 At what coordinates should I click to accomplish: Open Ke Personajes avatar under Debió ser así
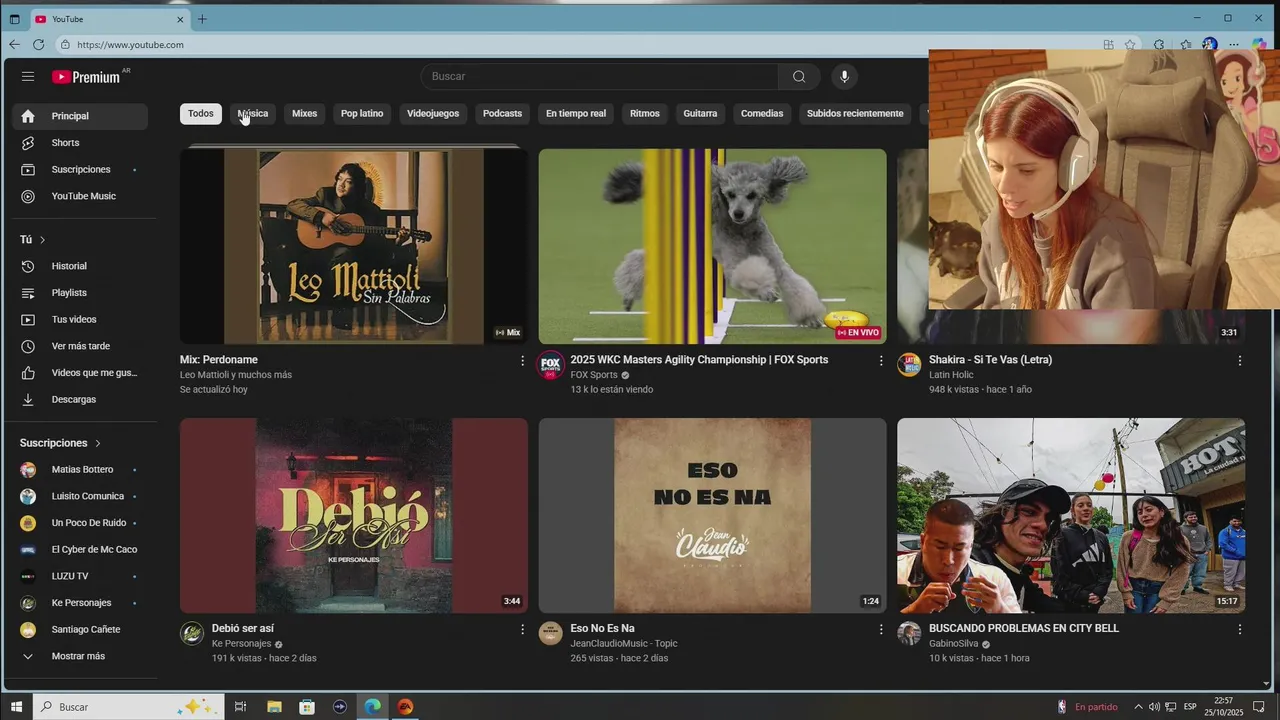tap(192, 634)
